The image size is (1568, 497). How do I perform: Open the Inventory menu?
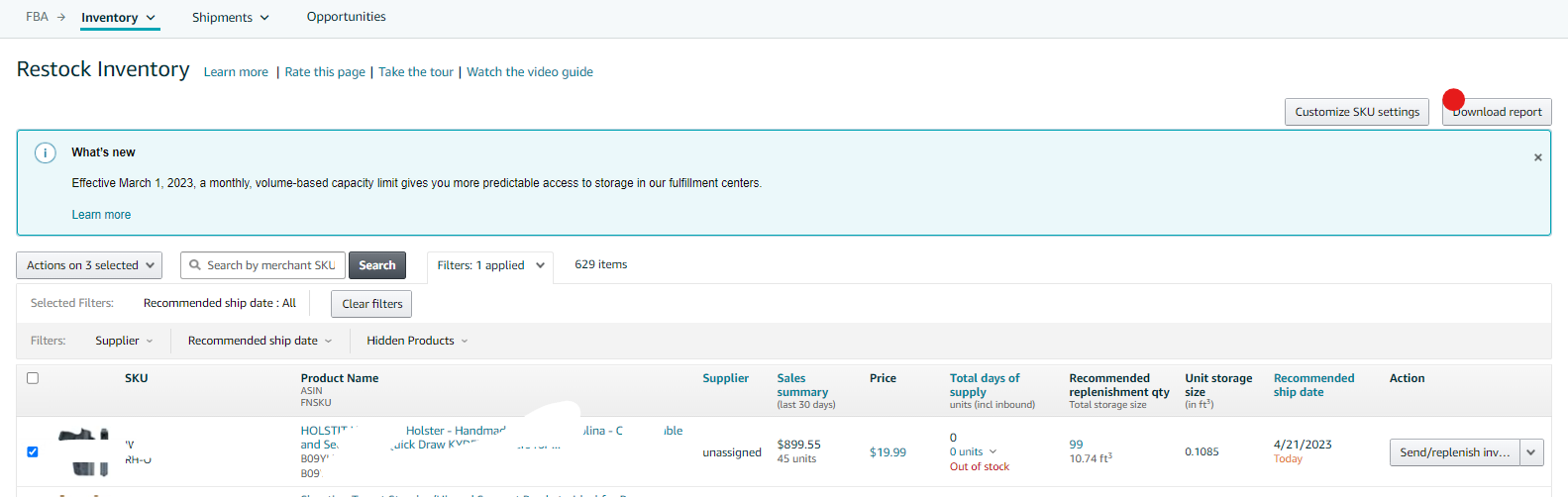pyautogui.click(x=119, y=18)
